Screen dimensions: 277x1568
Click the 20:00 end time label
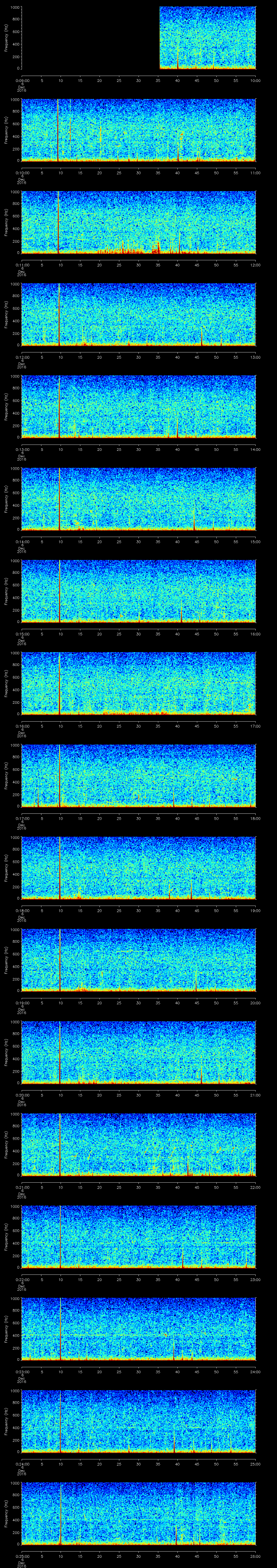pos(255,1003)
